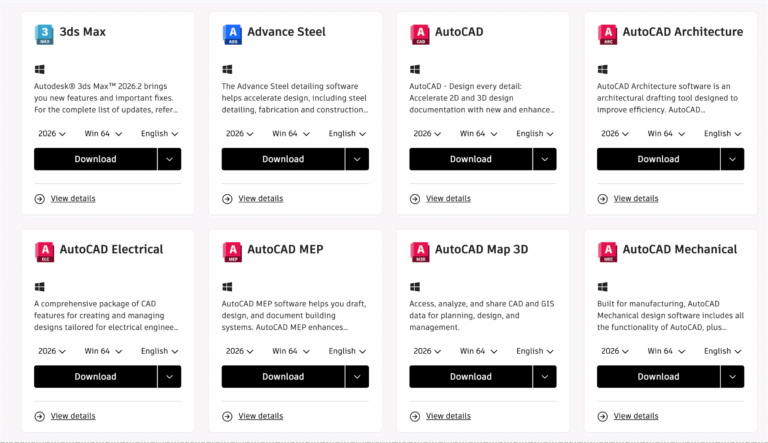The width and height of the screenshot is (768, 443).
Task: Click the 3ds Max product icon
Action: point(44,34)
